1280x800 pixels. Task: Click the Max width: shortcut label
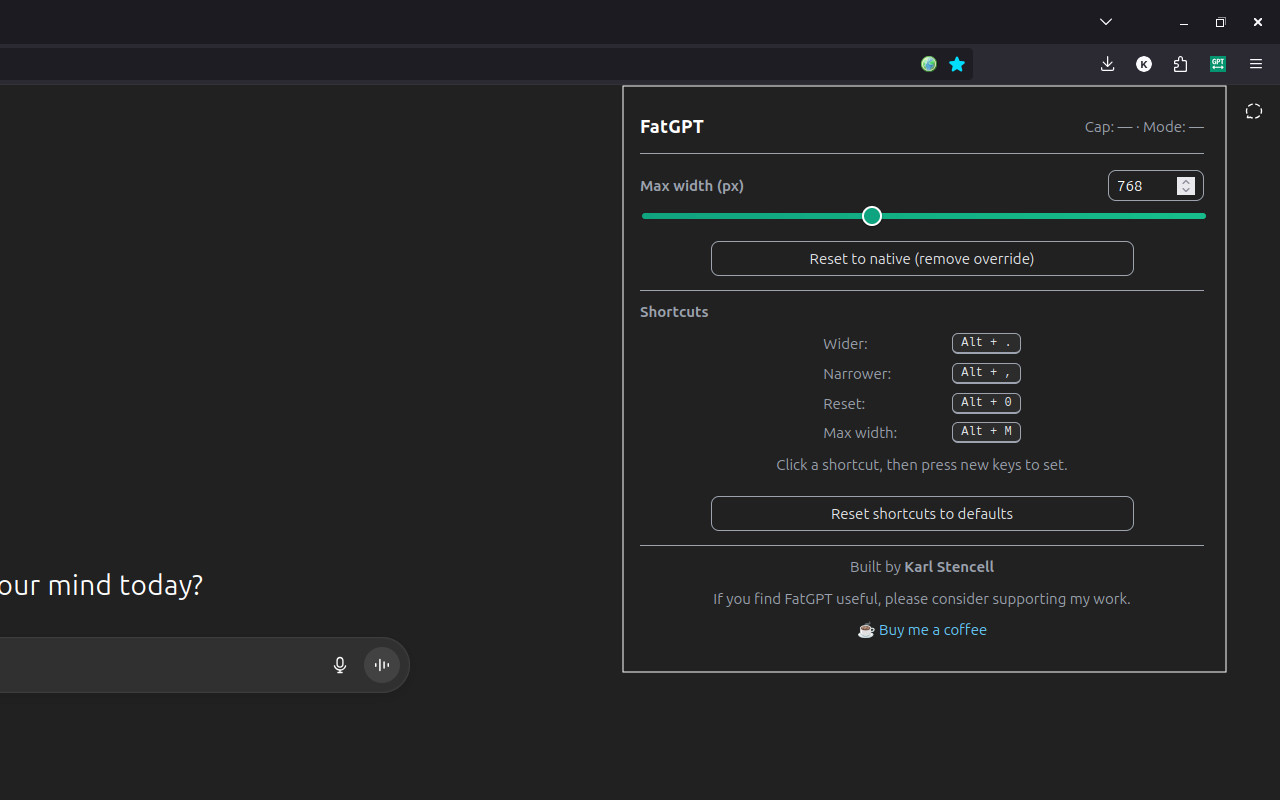860,433
